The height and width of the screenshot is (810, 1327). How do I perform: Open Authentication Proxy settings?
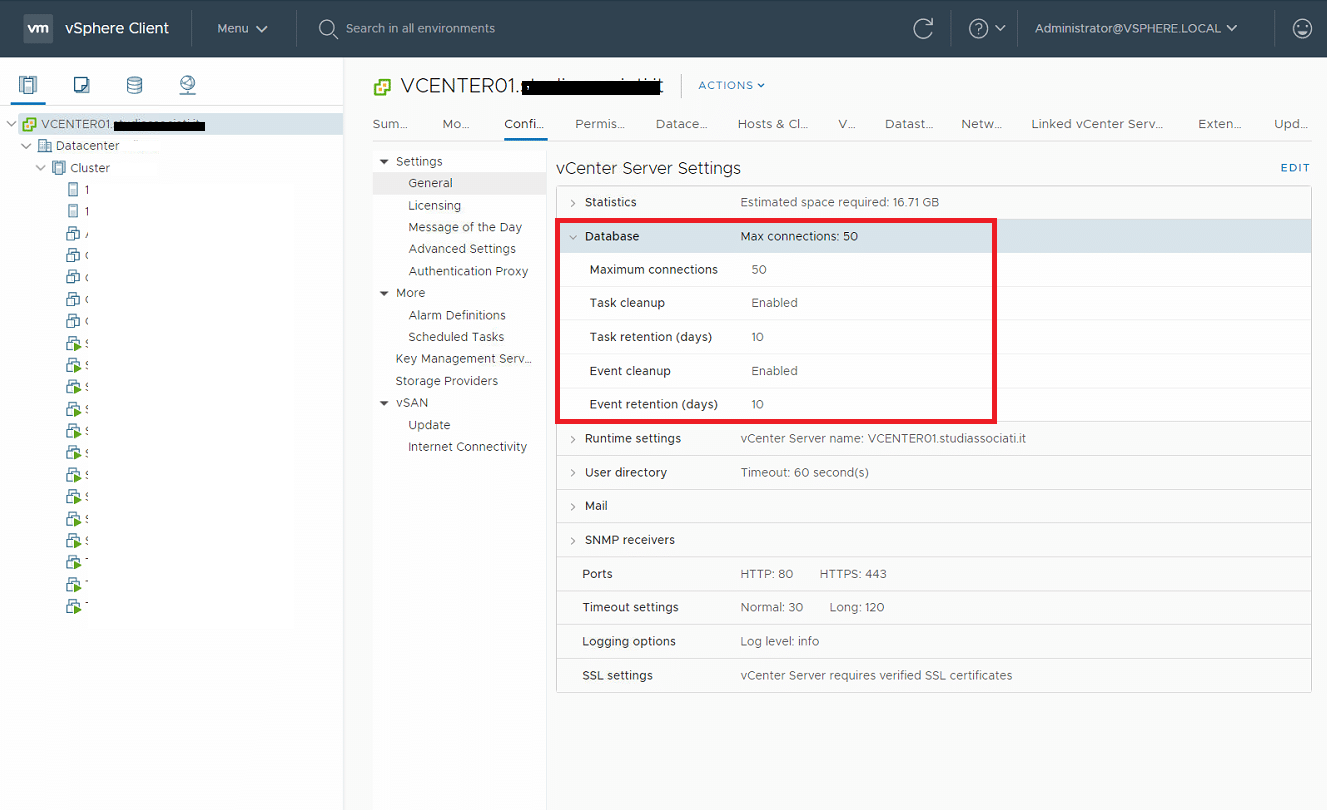(468, 271)
